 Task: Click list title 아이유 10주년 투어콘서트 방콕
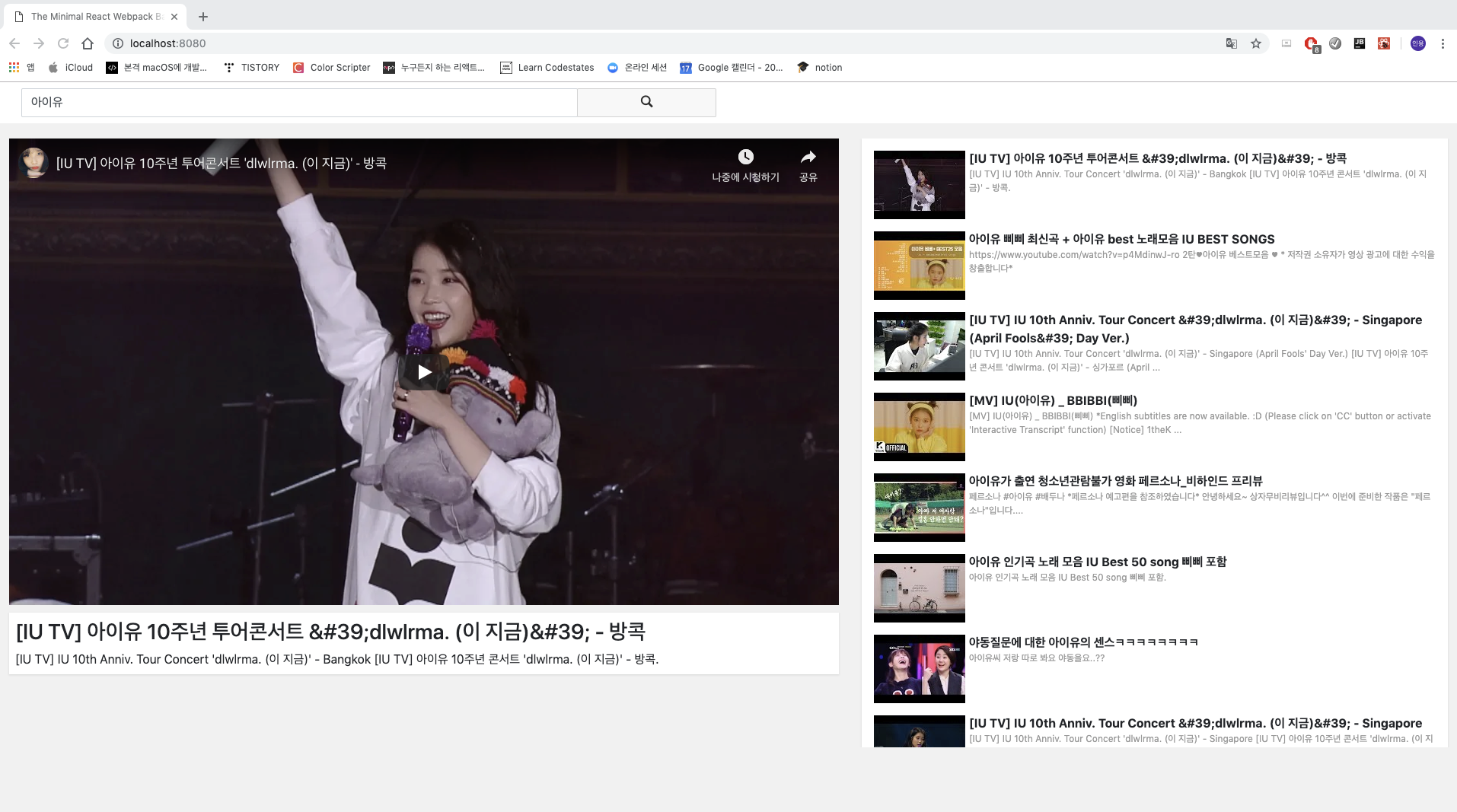[1157, 158]
